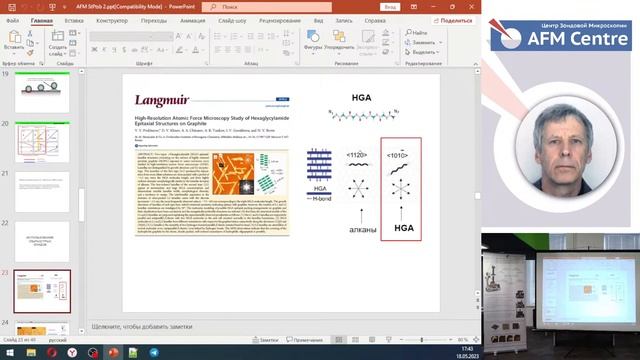Toggle align text right
Screen dimensions: 640x360
coord(238,50)
